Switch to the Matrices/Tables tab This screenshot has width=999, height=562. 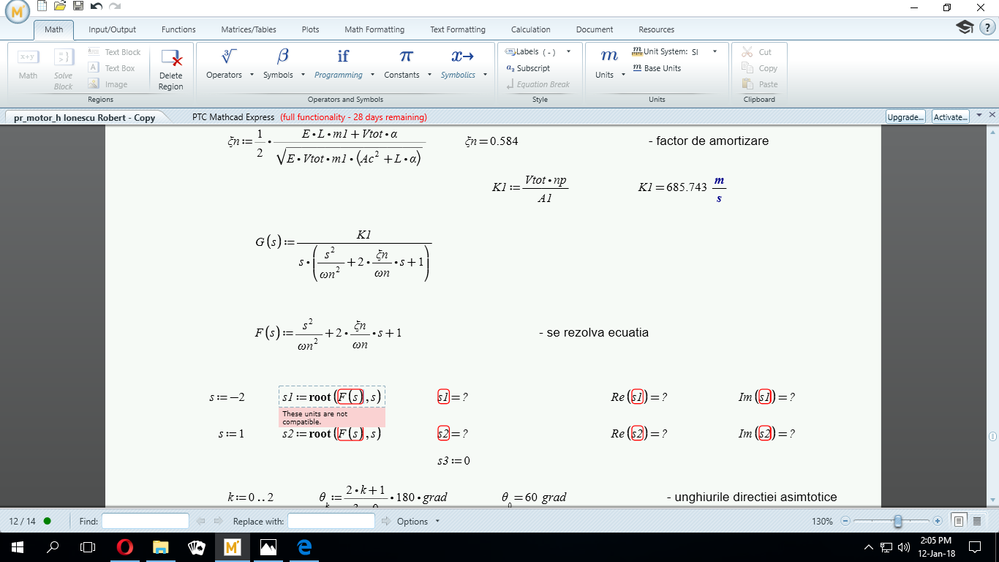[x=250, y=30]
